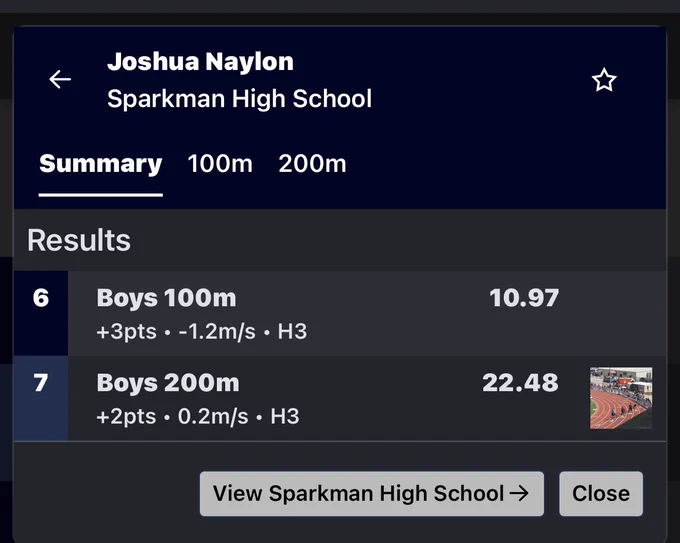Go back using the left arrow icon
This screenshot has width=680, height=543.
tap(60, 79)
